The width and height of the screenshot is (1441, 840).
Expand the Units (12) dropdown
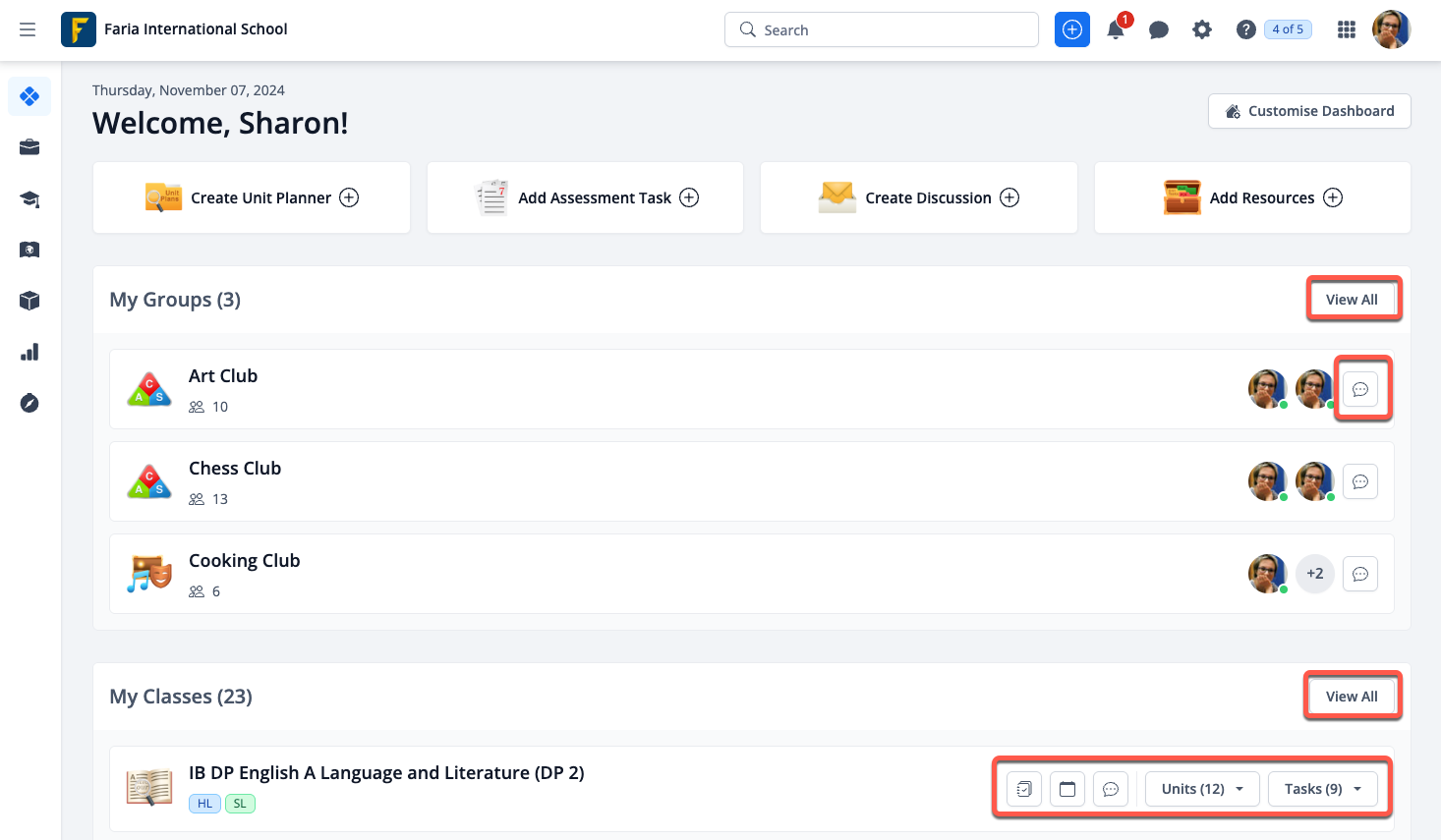click(1202, 789)
